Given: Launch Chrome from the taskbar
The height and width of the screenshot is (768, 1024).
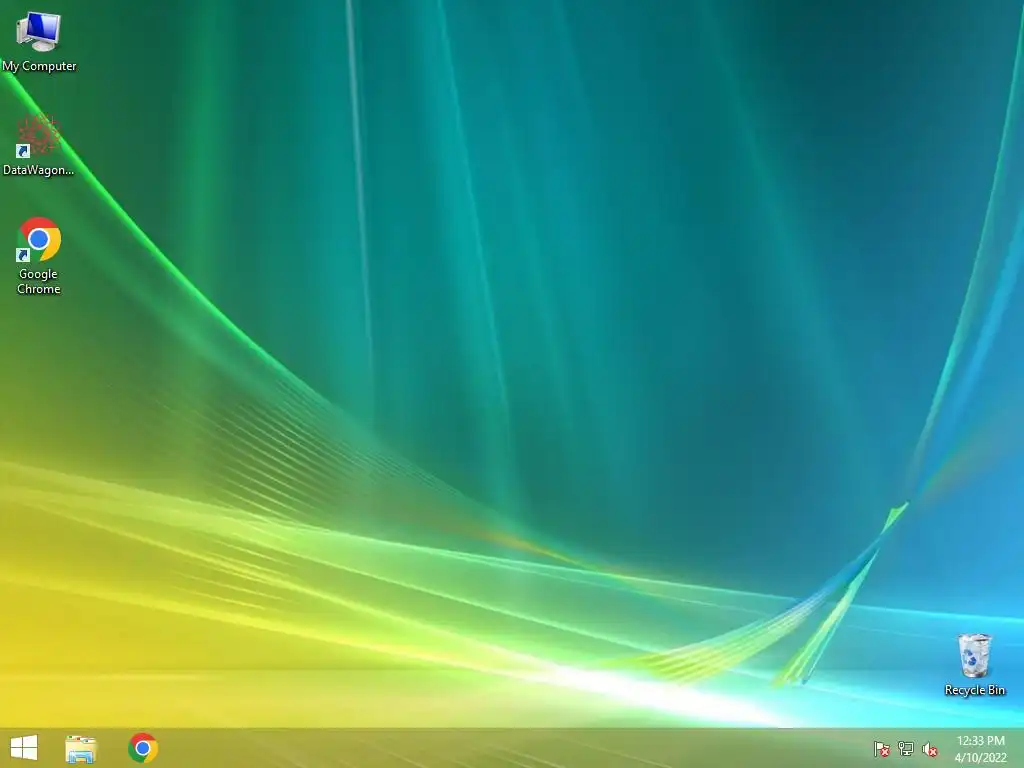Looking at the screenshot, I should tap(143, 748).
